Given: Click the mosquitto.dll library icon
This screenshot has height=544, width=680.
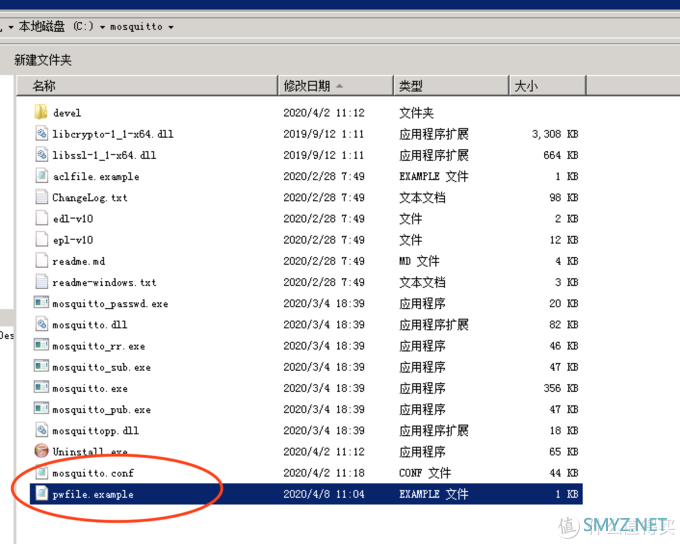Looking at the screenshot, I should 41,324.
